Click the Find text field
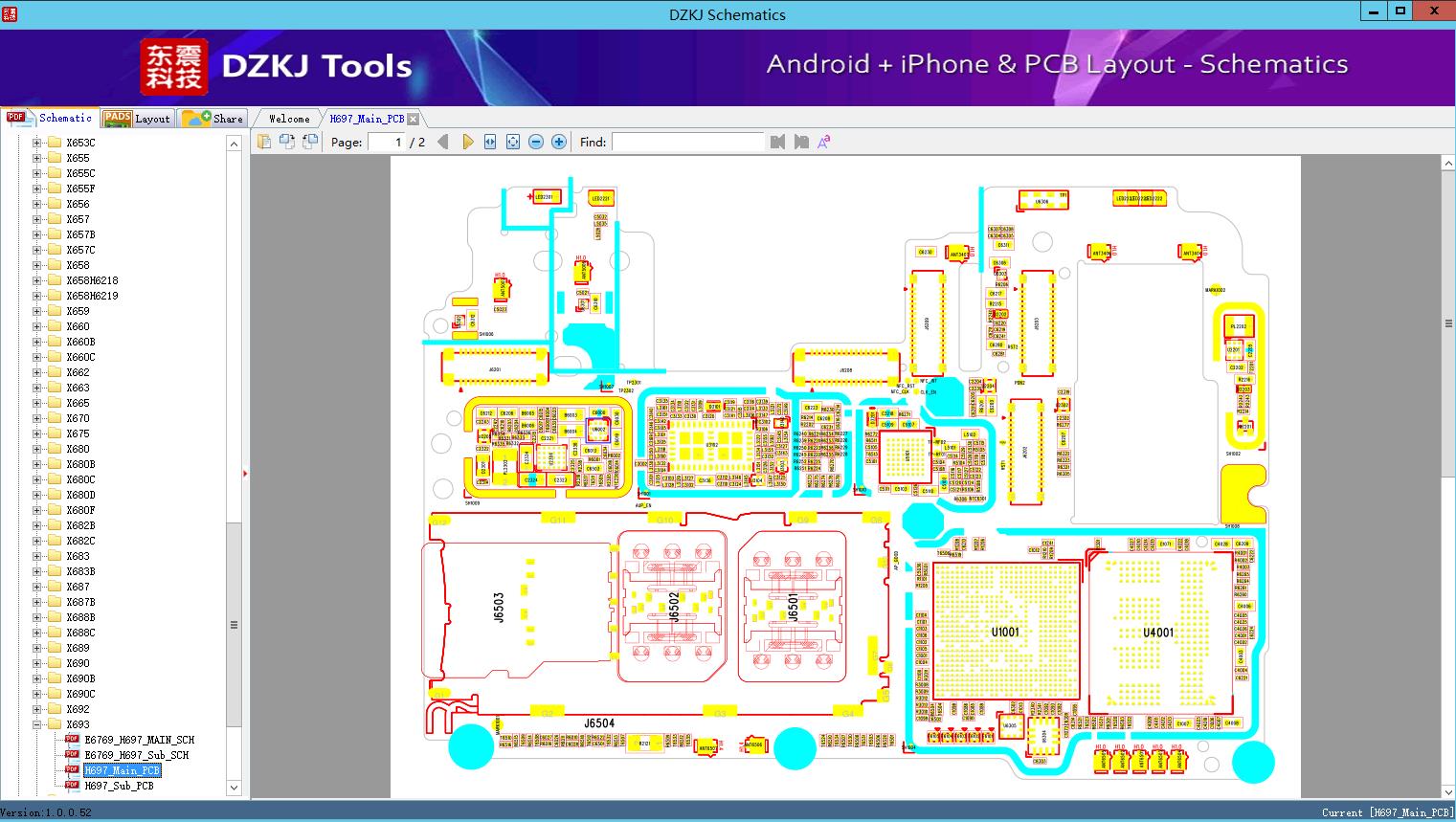Viewport: 1456px width, 822px height. (688, 142)
